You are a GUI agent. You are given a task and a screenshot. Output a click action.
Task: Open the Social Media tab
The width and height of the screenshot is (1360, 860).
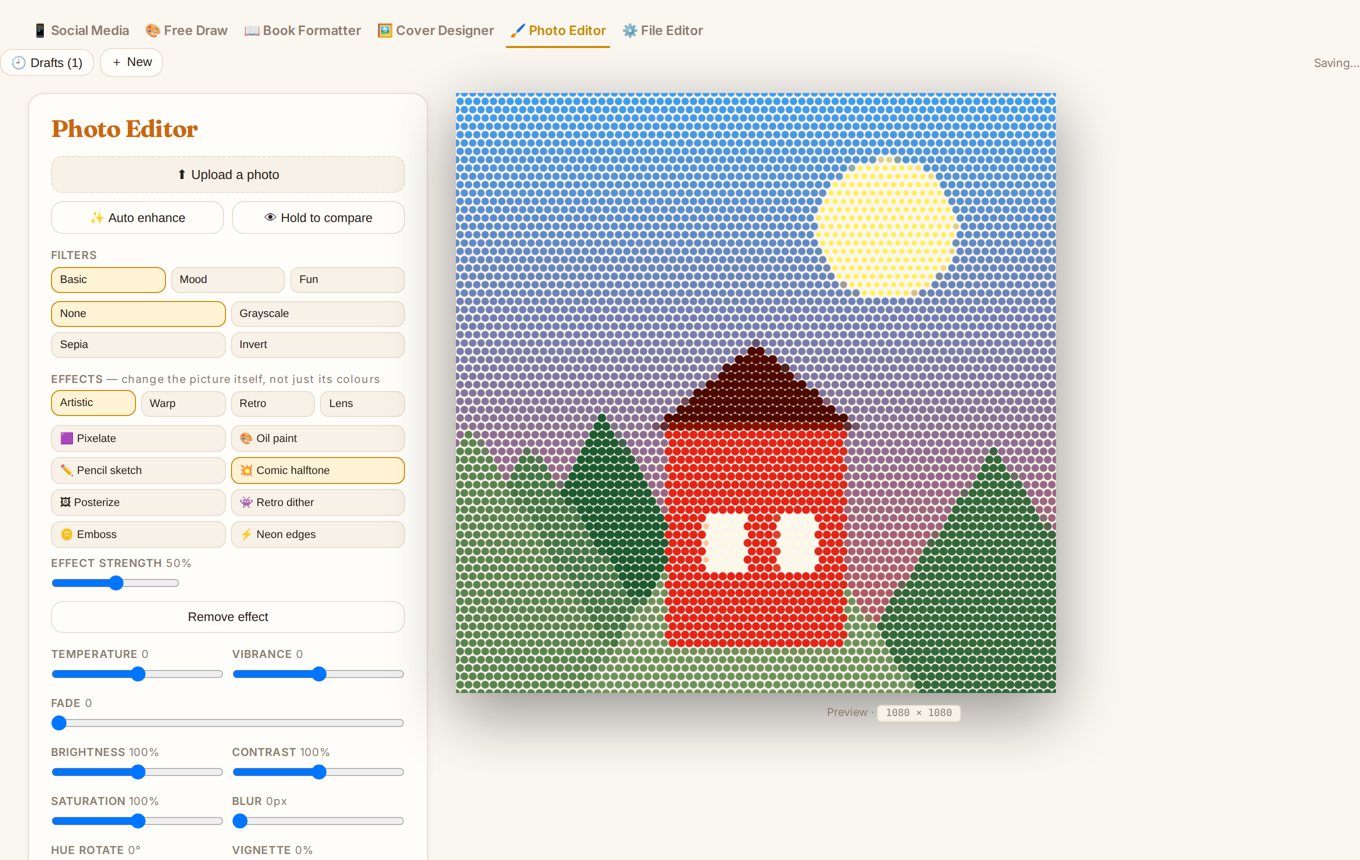click(x=81, y=30)
